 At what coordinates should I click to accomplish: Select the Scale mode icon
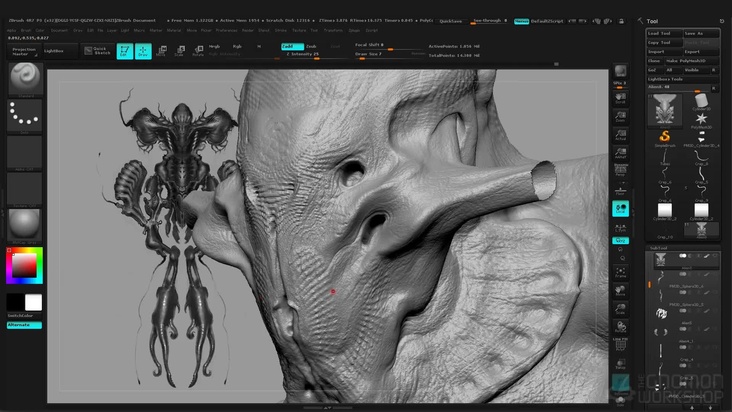[180, 51]
